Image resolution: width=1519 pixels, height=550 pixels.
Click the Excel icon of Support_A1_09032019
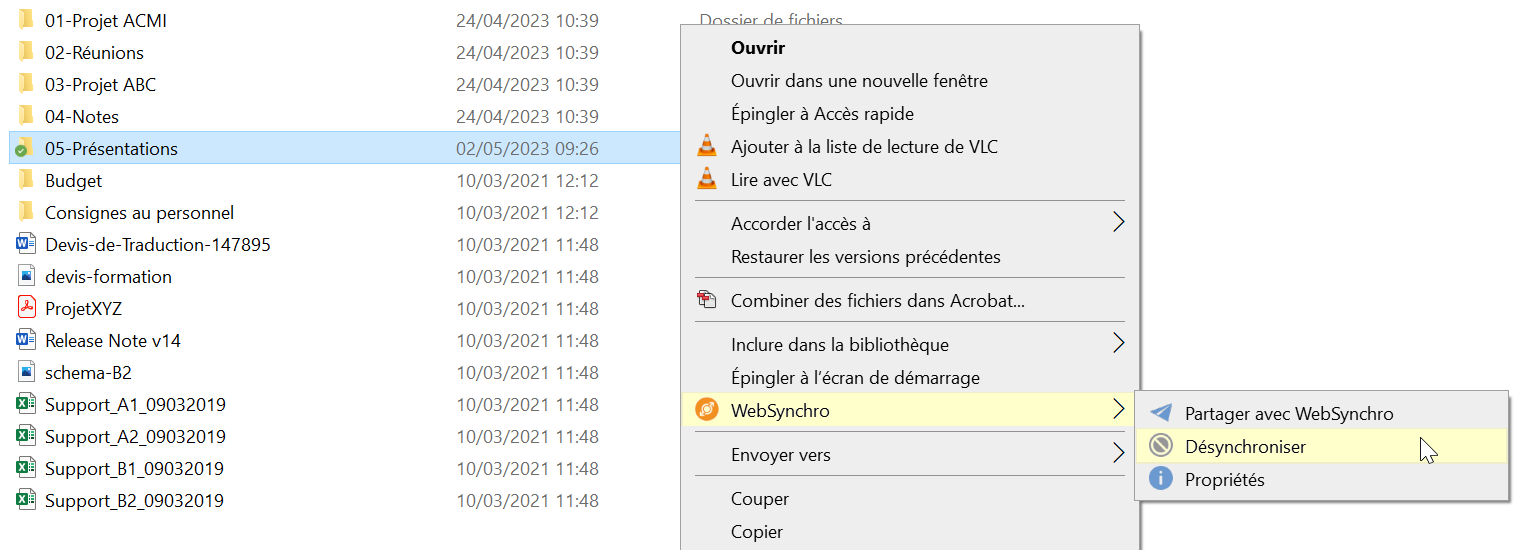[26, 404]
